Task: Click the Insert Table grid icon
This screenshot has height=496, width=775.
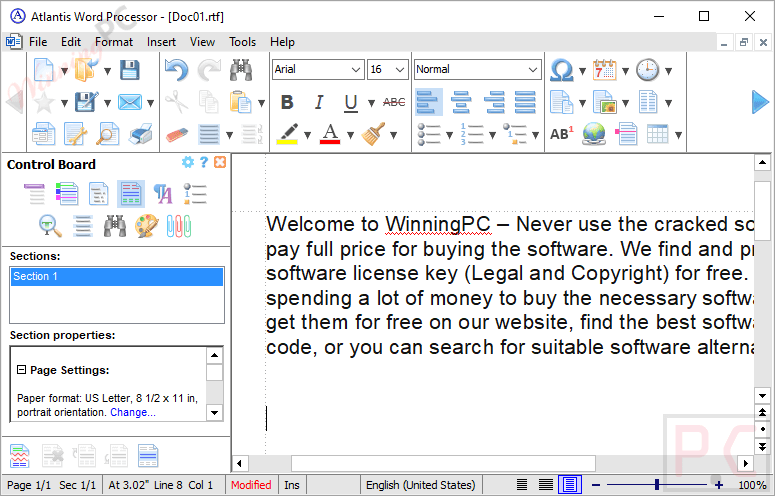Action: 657,134
